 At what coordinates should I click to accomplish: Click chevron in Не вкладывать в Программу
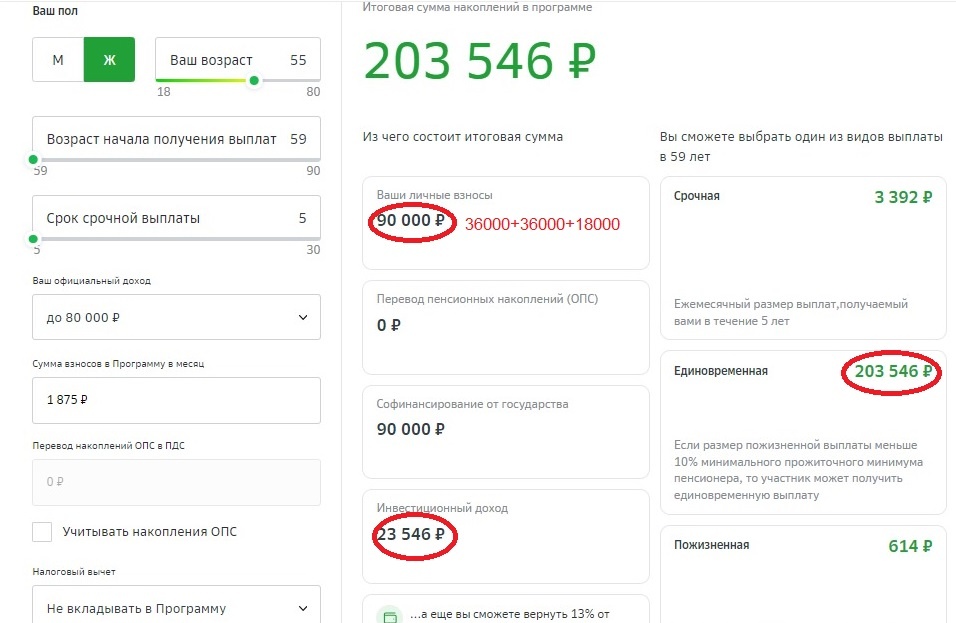(303, 608)
